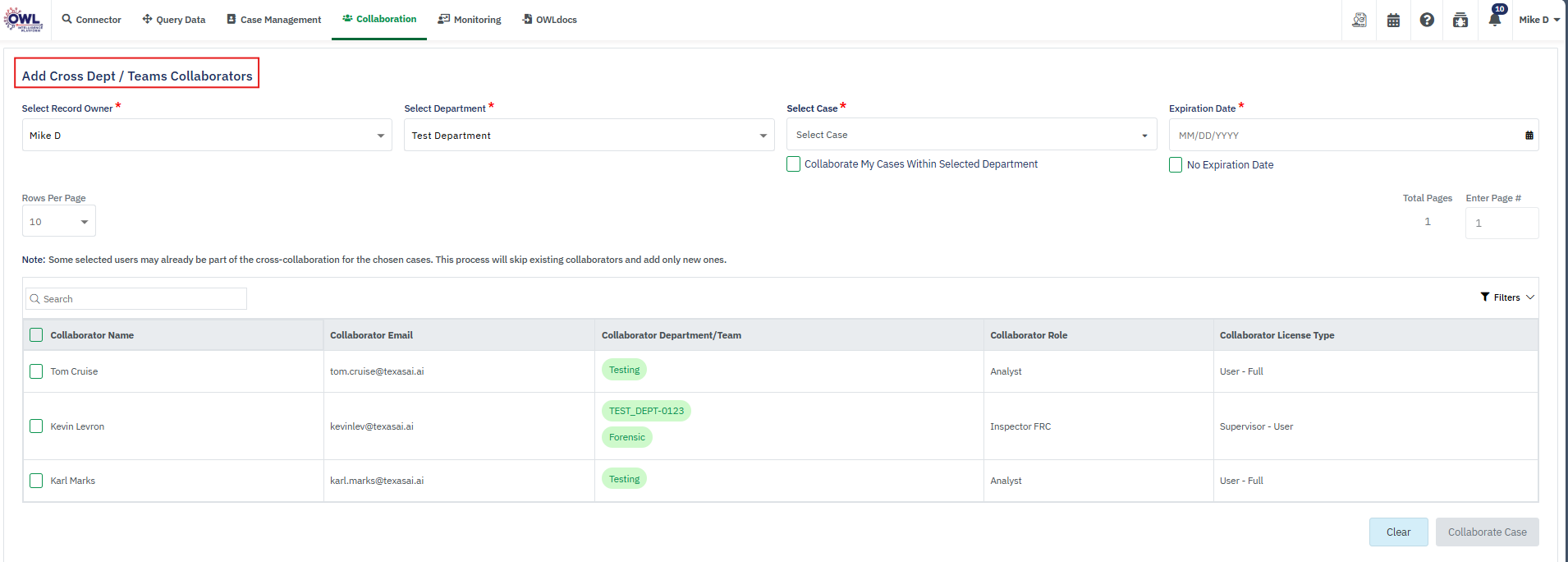Expand the Select Case dropdown

tap(971, 135)
